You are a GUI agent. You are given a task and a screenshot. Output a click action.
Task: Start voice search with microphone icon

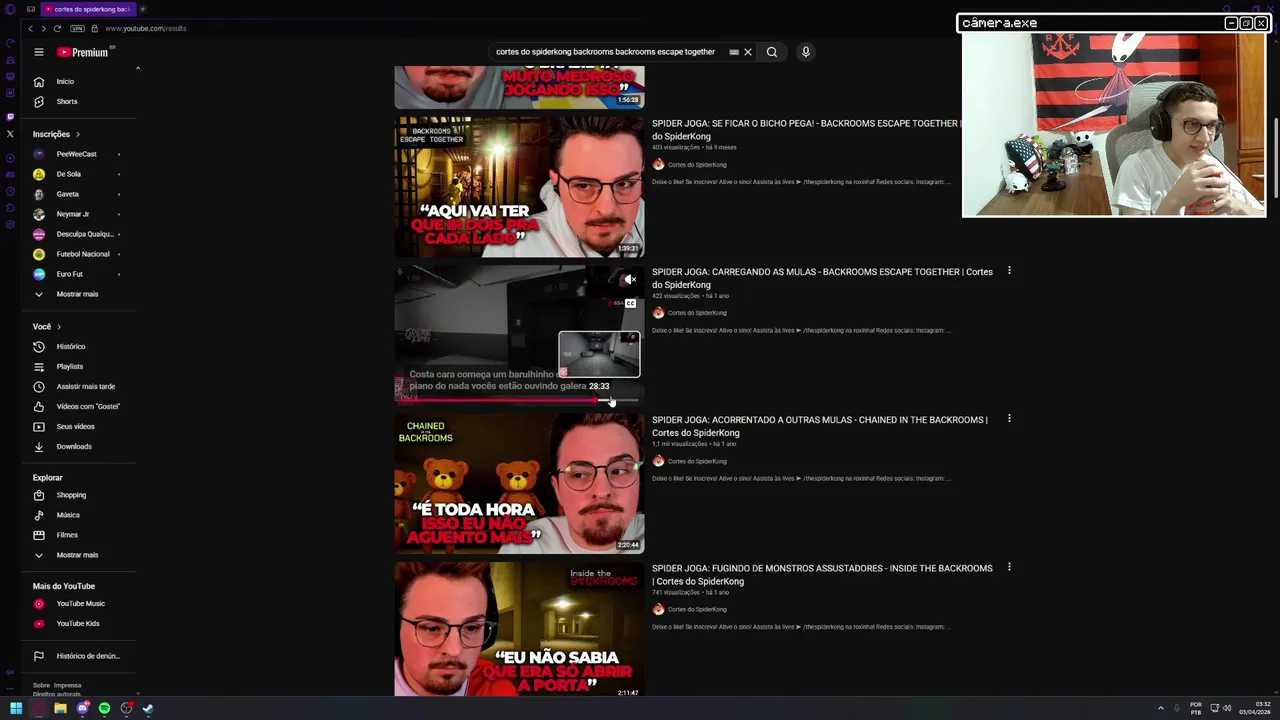tap(805, 52)
